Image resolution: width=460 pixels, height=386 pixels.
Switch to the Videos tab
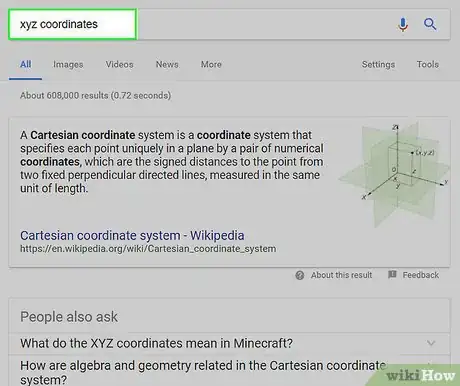tap(119, 64)
